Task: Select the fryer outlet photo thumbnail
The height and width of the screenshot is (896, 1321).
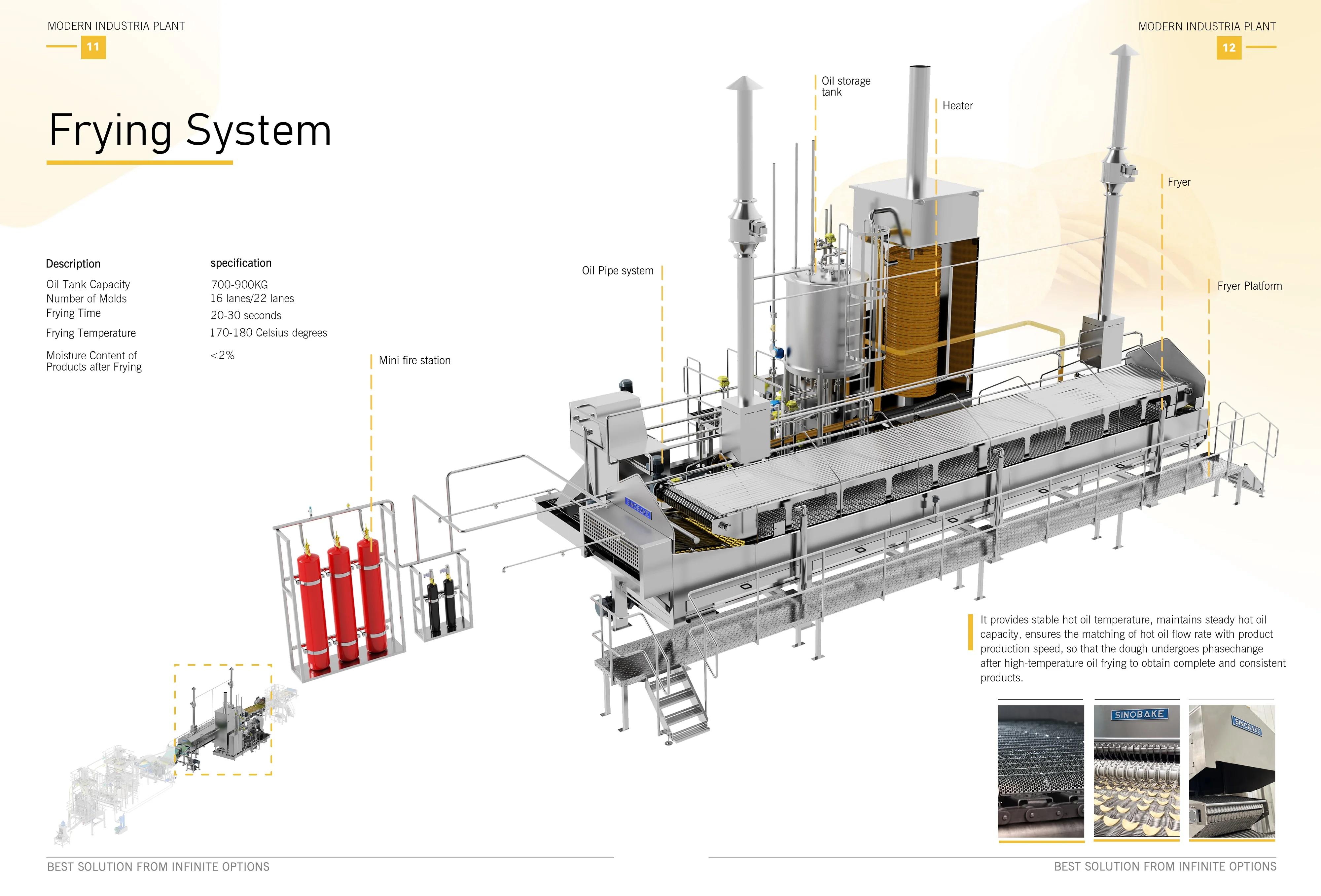Action: (x=1232, y=771)
